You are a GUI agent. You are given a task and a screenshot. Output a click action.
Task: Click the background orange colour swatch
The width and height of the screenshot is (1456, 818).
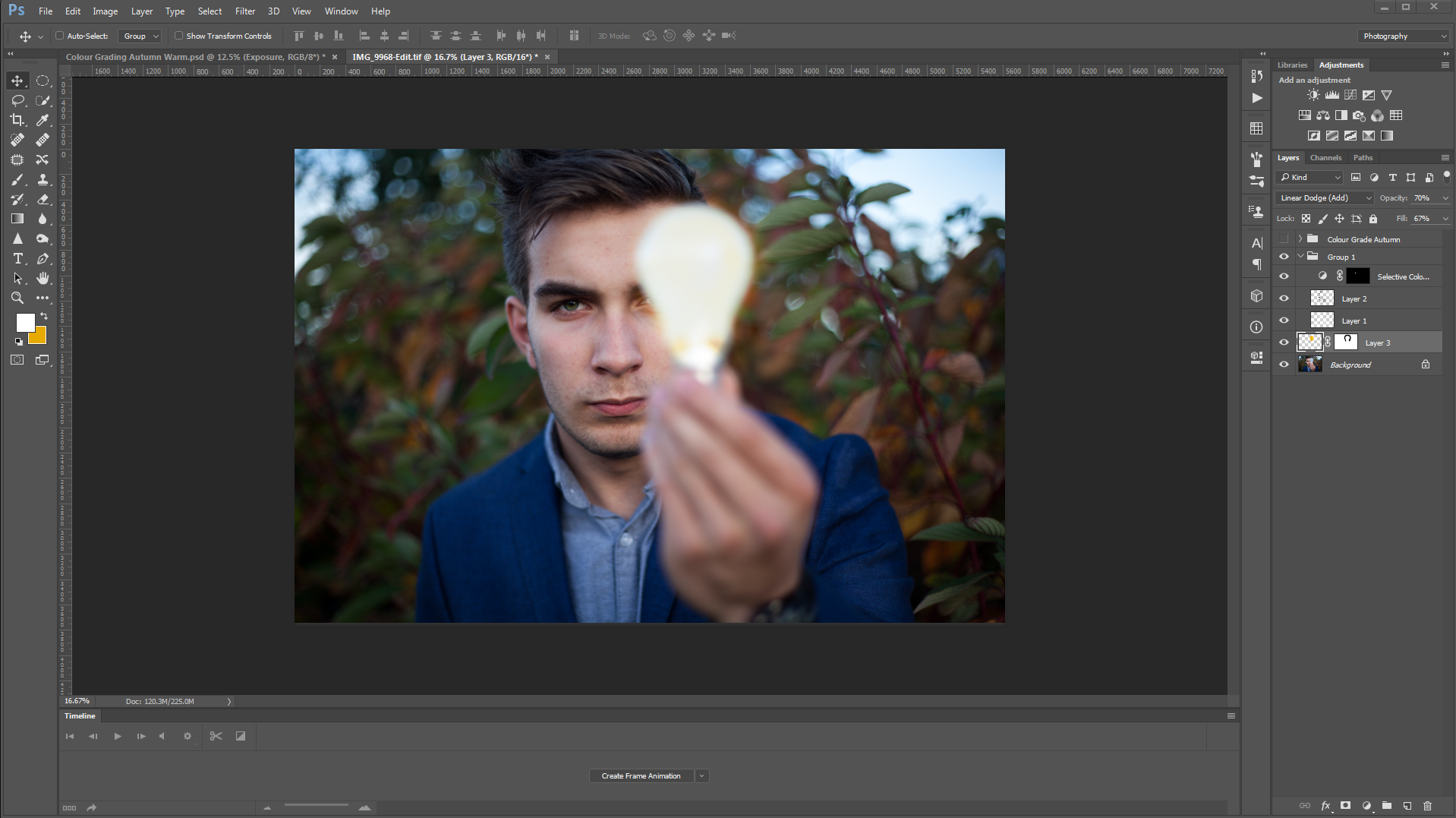pos(39,336)
